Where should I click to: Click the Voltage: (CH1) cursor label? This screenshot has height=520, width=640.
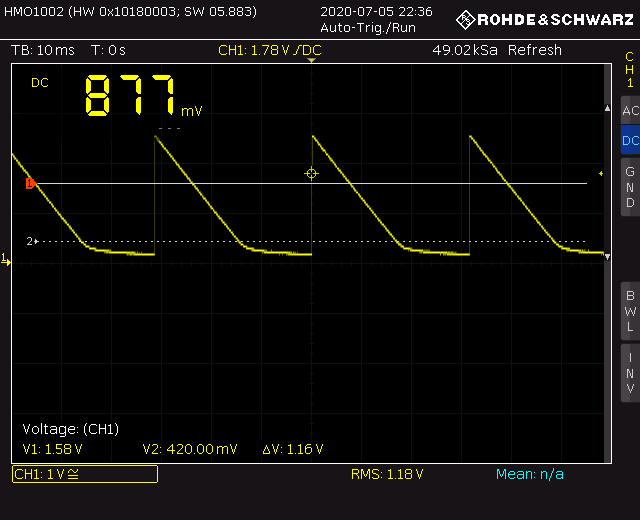[x=71, y=429]
